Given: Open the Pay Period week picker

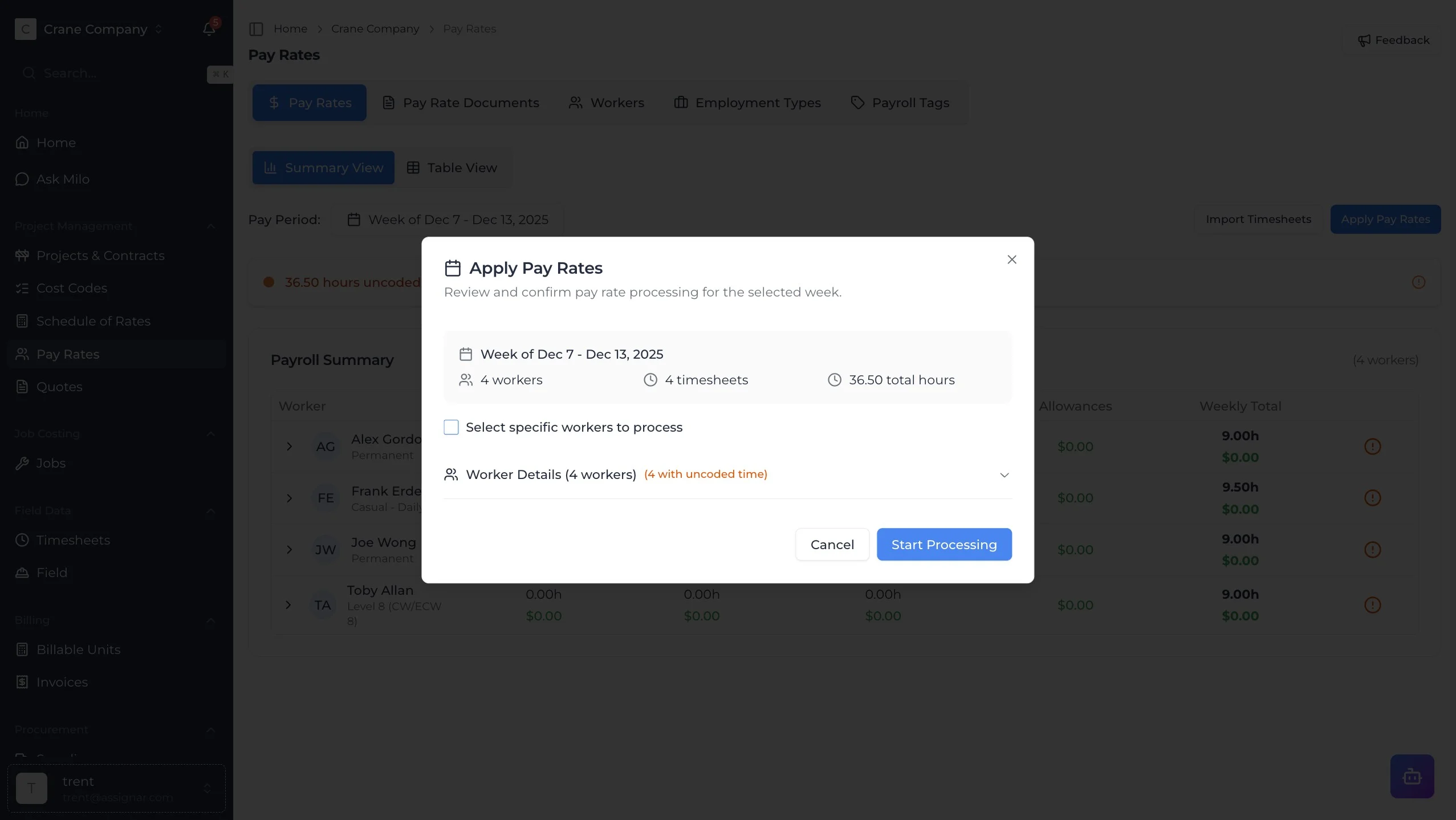Looking at the screenshot, I should pyautogui.click(x=448, y=220).
